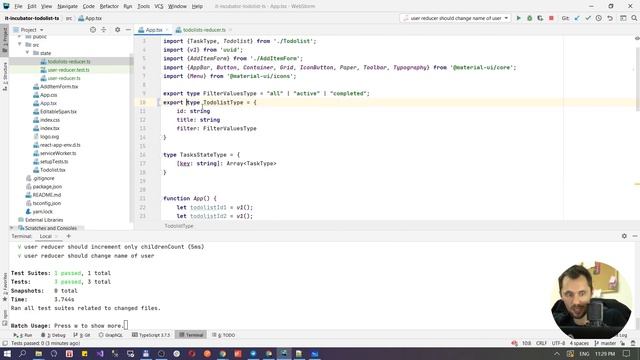Select yarn.lock in project tree
Screen dimensions: 640x360
click(39, 211)
